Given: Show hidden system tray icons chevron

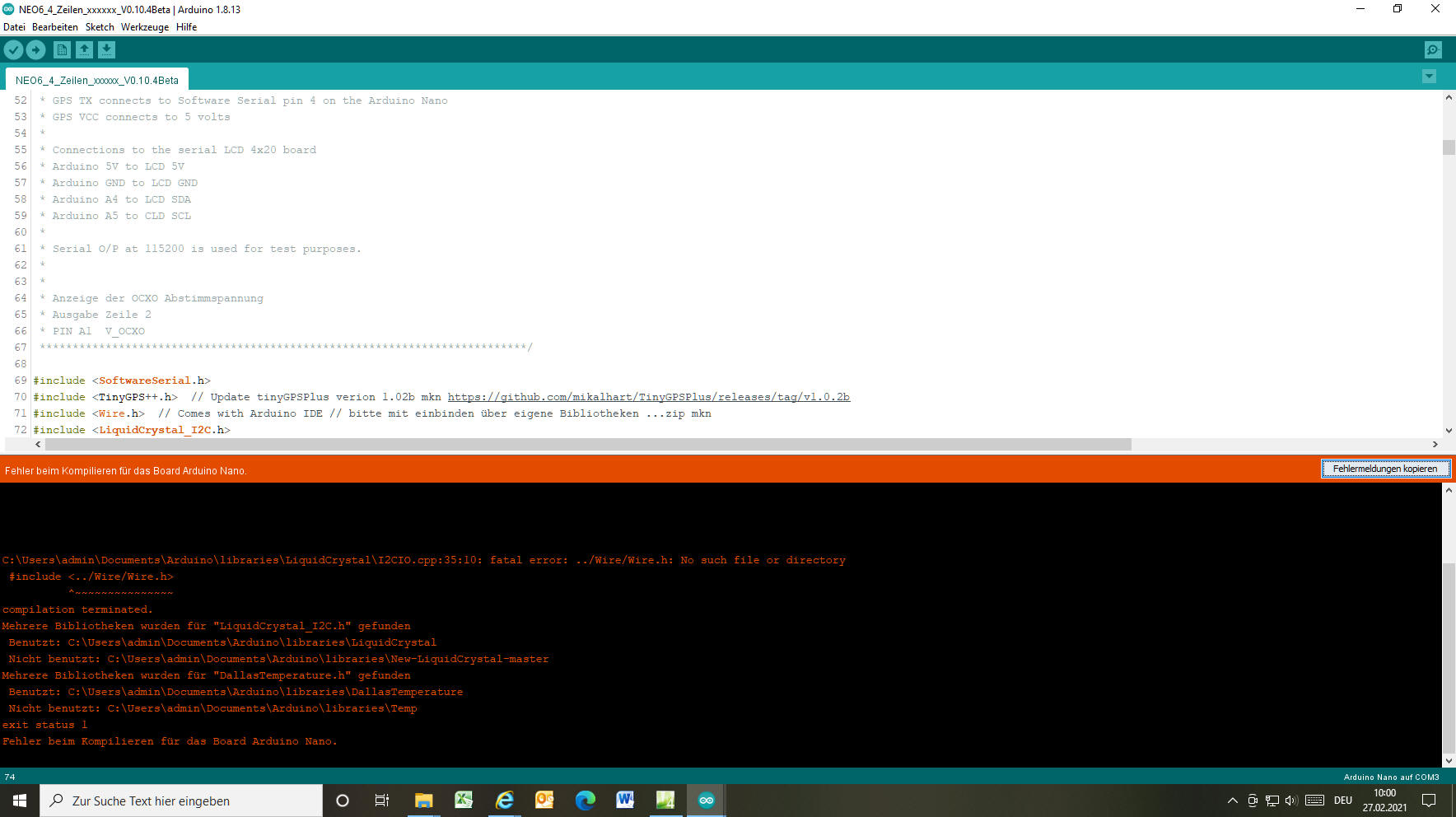Looking at the screenshot, I should click(x=1232, y=801).
